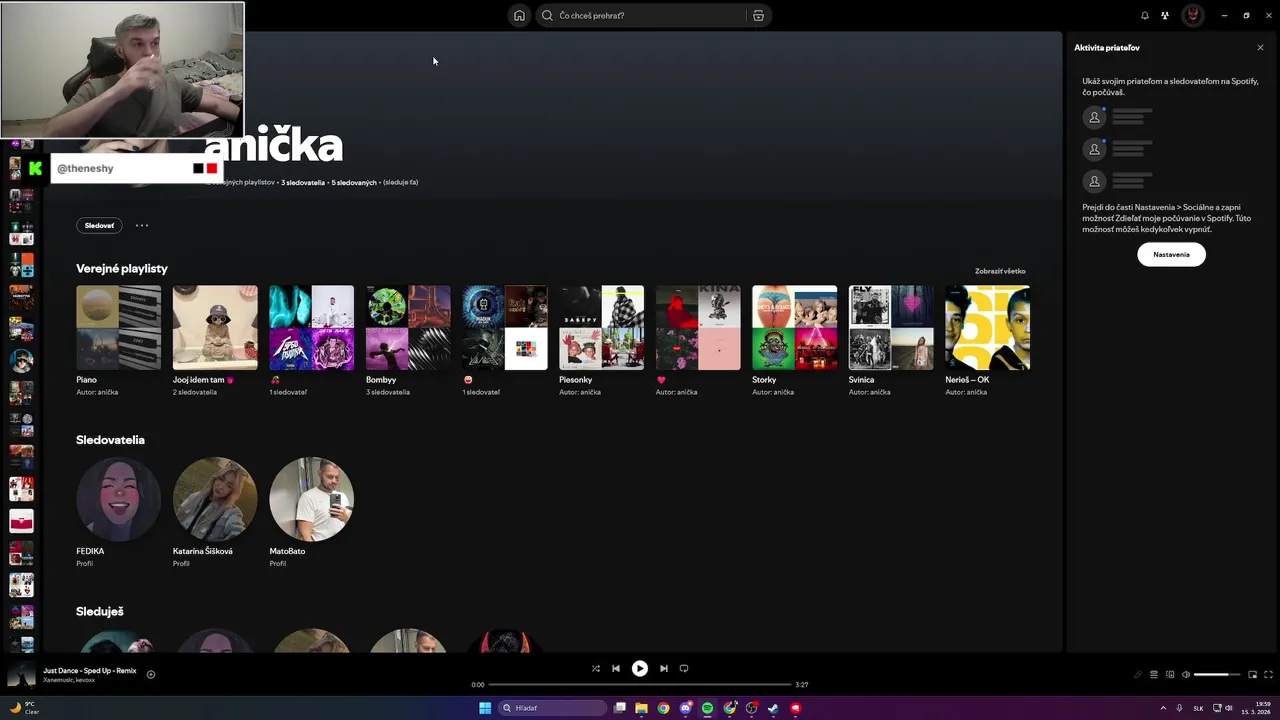Open the Bombyy playlist cover
Image resolution: width=1280 pixels, height=720 pixels.
pyautogui.click(x=408, y=328)
